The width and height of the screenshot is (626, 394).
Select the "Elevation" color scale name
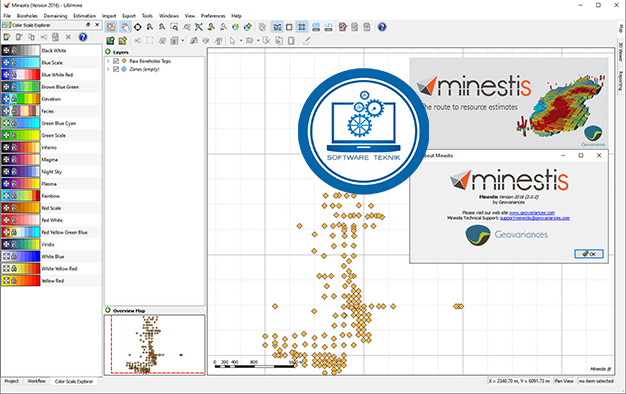click(x=51, y=99)
